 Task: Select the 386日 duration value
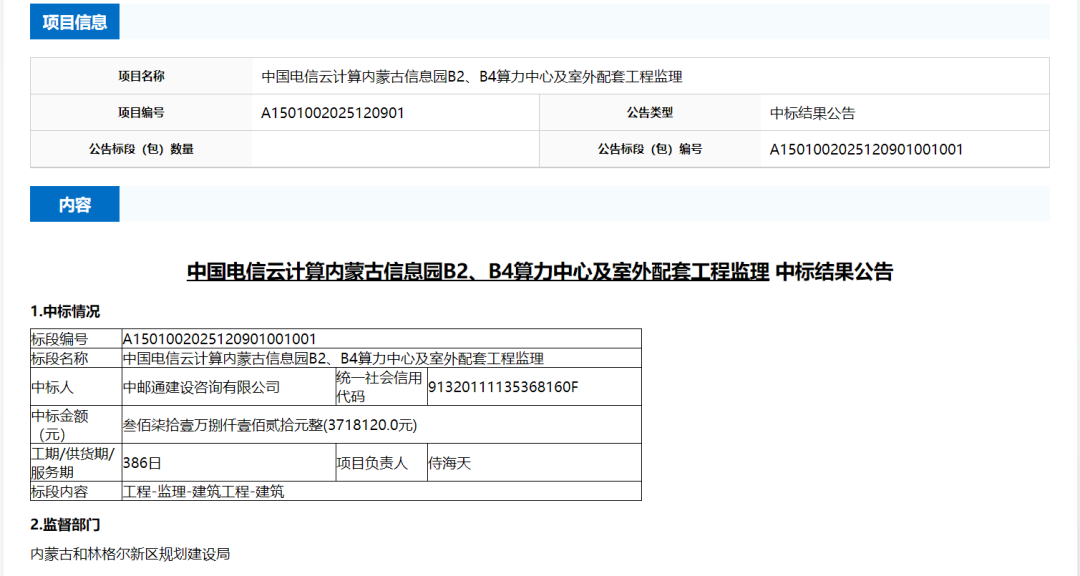tap(142, 463)
